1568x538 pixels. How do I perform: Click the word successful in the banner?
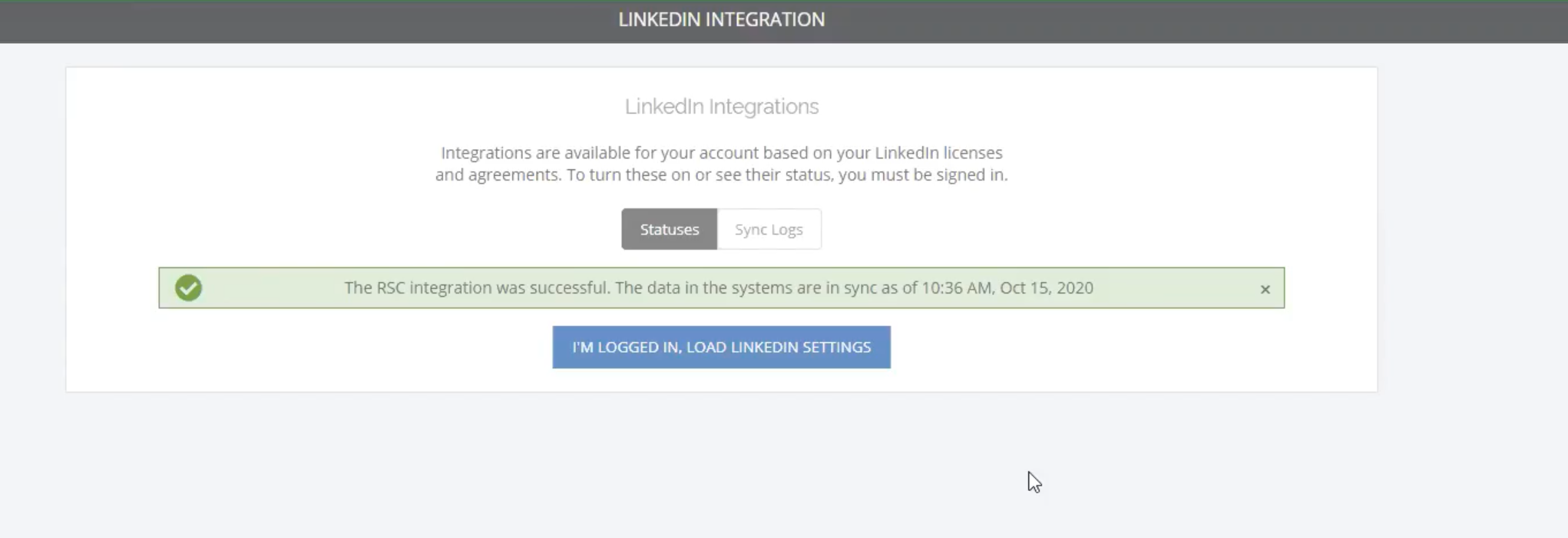click(x=570, y=288)
